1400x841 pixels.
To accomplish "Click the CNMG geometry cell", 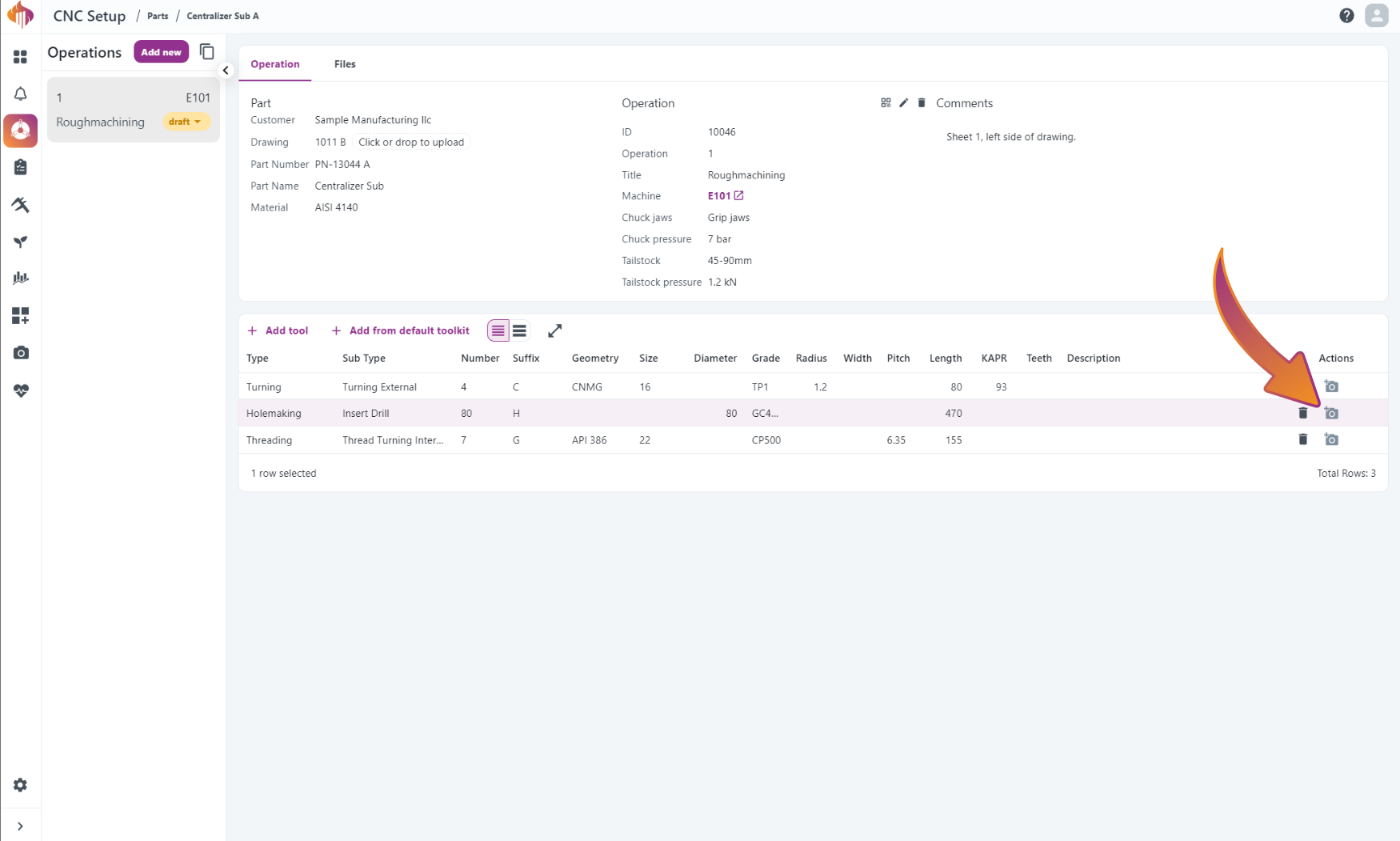I will [x=587, y=387].
